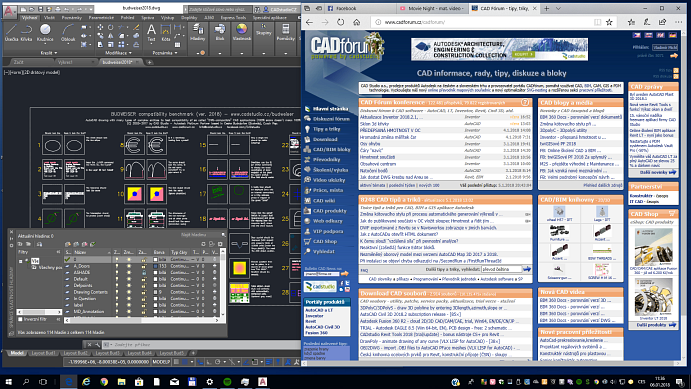Toggle lock for ASHADE layer
691x389 pixels.
click(143, 273)
